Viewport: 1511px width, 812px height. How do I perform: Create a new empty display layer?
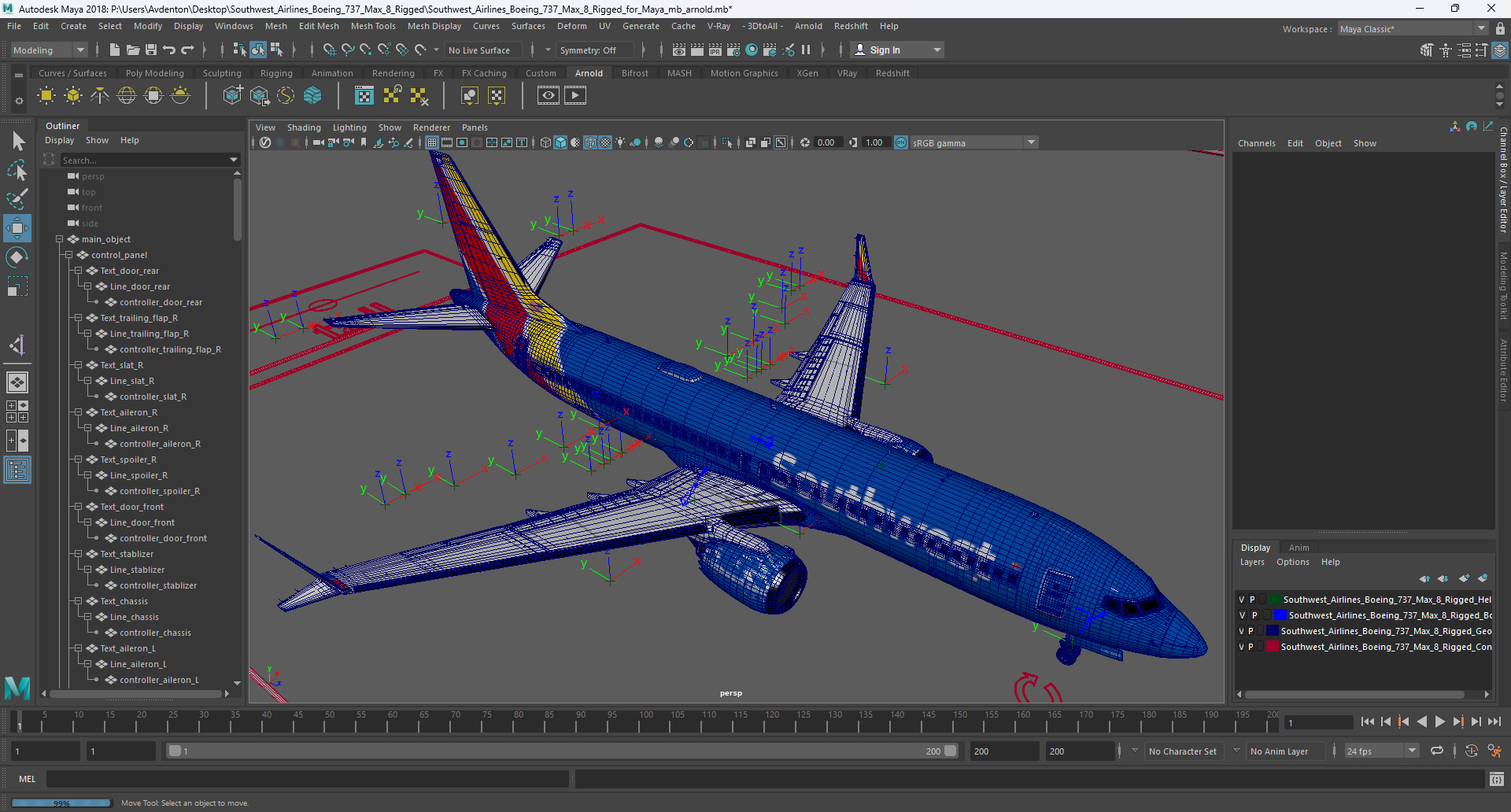tap(1464, 578)
